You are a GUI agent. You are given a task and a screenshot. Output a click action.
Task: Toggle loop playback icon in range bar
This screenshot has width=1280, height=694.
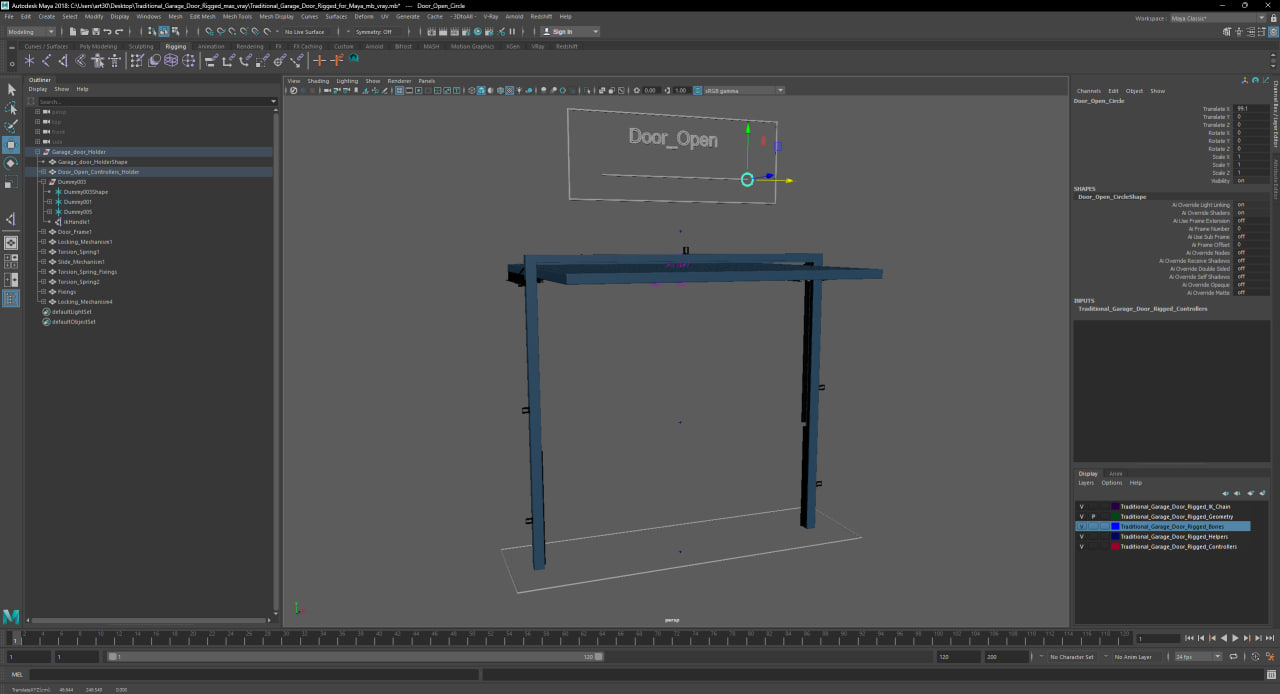(1233, 657)
